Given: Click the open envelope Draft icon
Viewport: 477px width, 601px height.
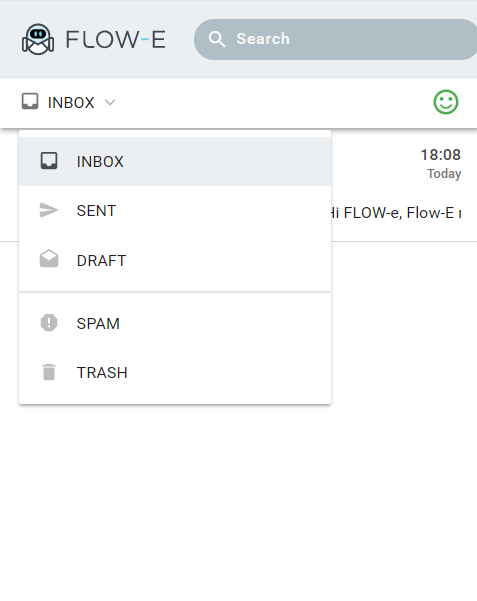Looking at the screenshot, I should [x=49, y=258].
